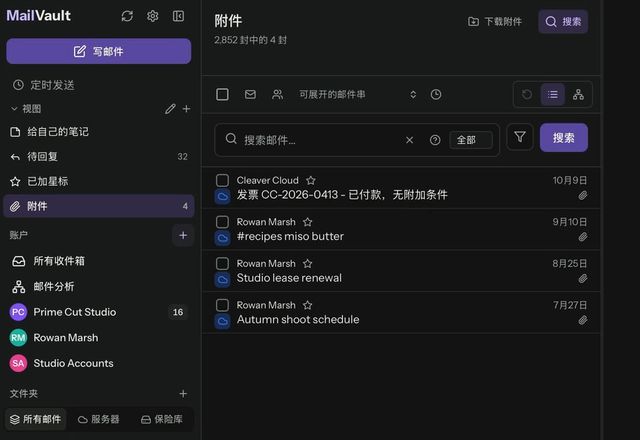The image size is (640, 440).
Task: Open 待回复 view
Action: (x=98, y=156)
